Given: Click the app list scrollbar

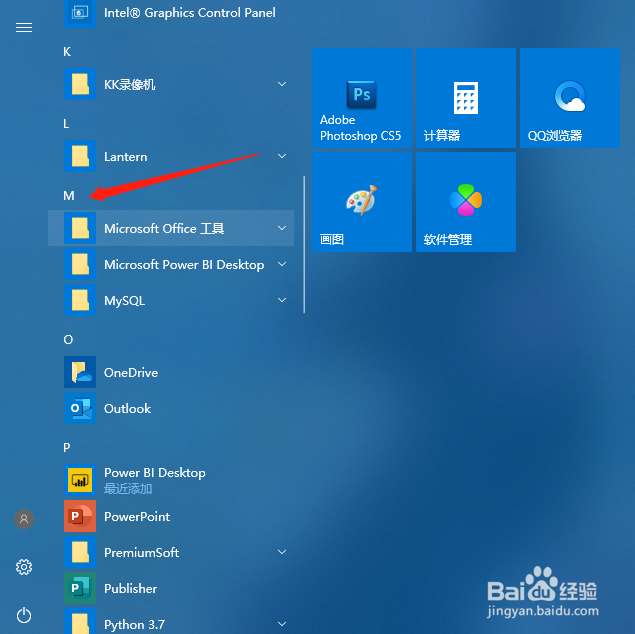Looking at the screenshot, I should (304, 244).
